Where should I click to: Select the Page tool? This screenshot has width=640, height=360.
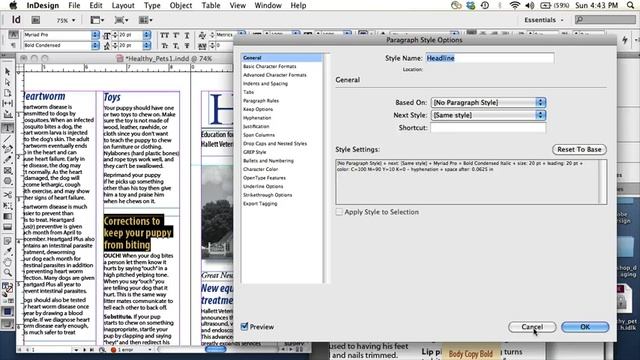pos(7,93)
